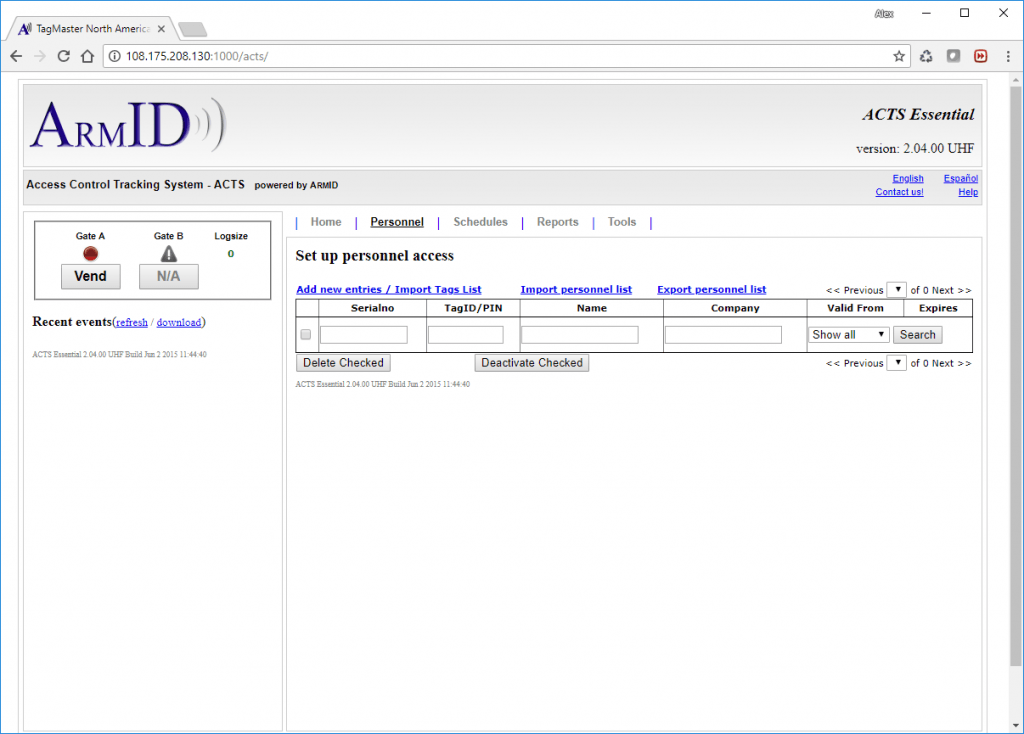Open the bottom page number dropdown
Image resolution: width=1024 pixels, height=734 pixels.
coord(897,363)
